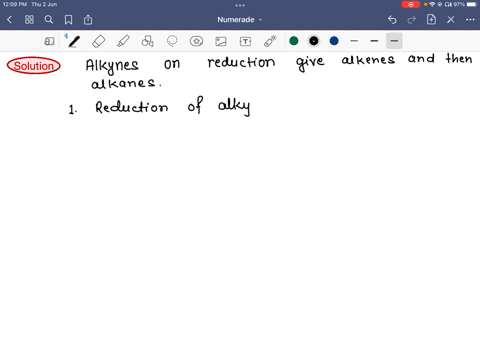This screenshot has width=480, height=360.
Task: Choose the black pen color
Action: [314, 41]
